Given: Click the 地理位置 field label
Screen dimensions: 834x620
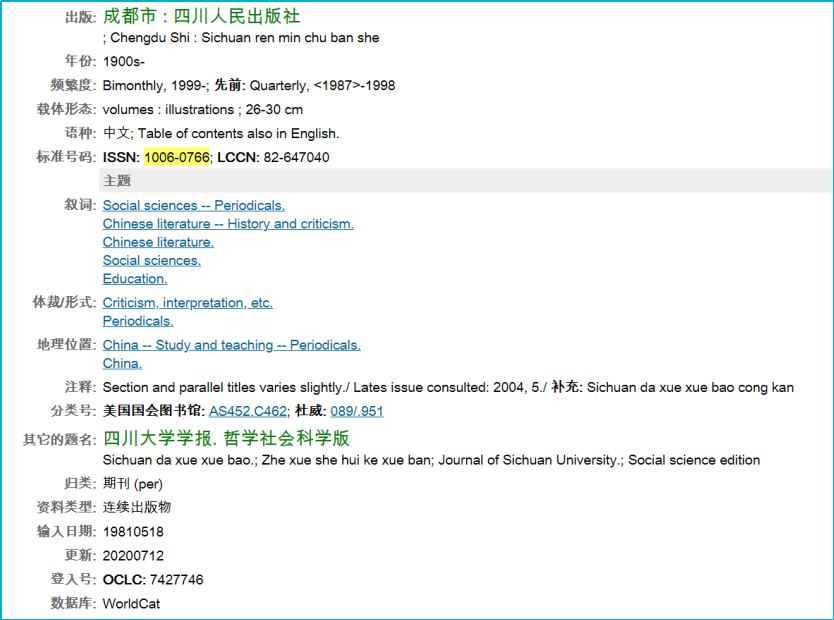Looking at the screenshot, I should 66,345.
